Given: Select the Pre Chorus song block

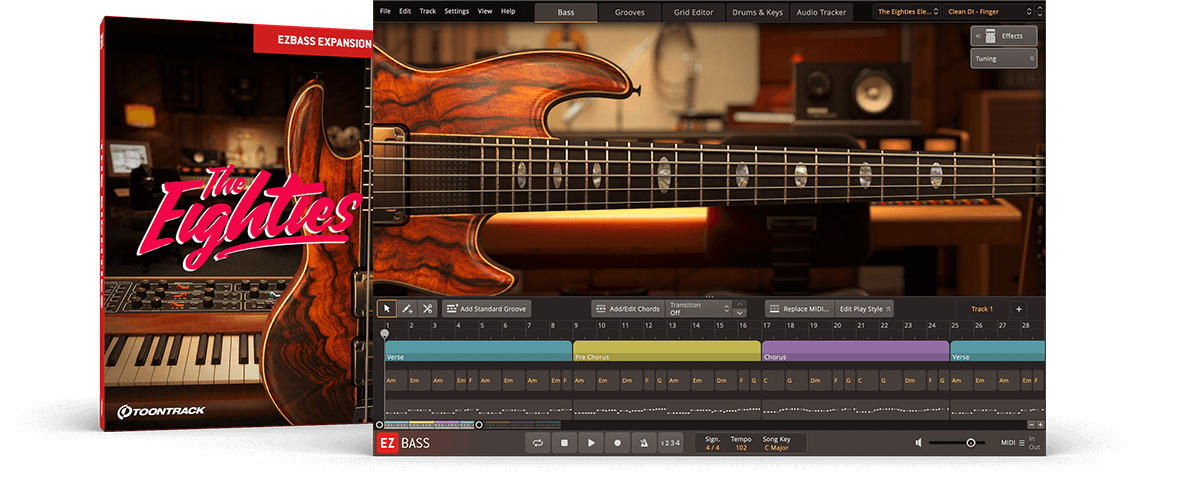Looking at the screenshot, I should 666,351.
